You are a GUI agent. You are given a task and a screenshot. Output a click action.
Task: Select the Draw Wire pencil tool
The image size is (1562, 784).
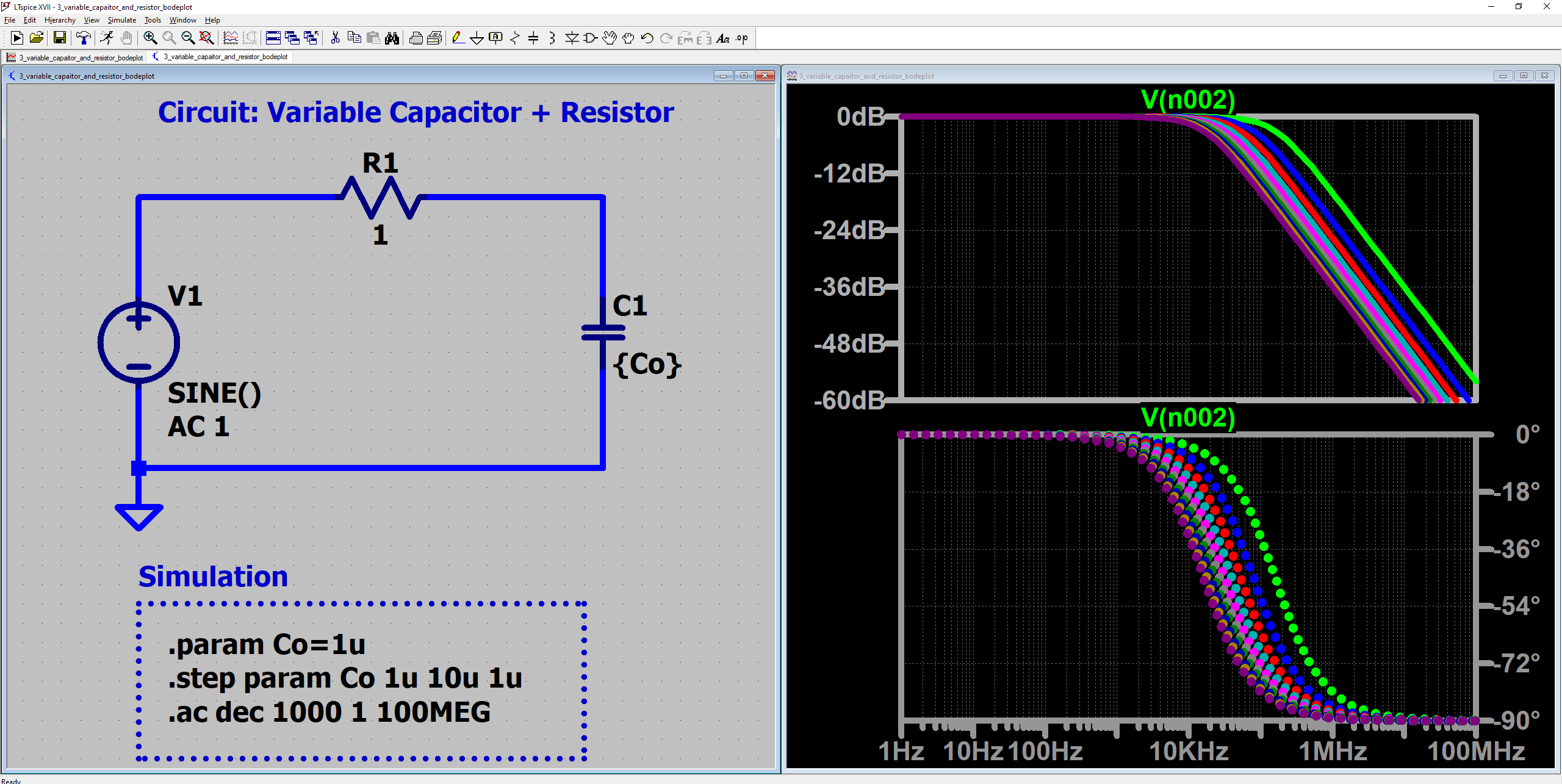[x=458, y=38]
